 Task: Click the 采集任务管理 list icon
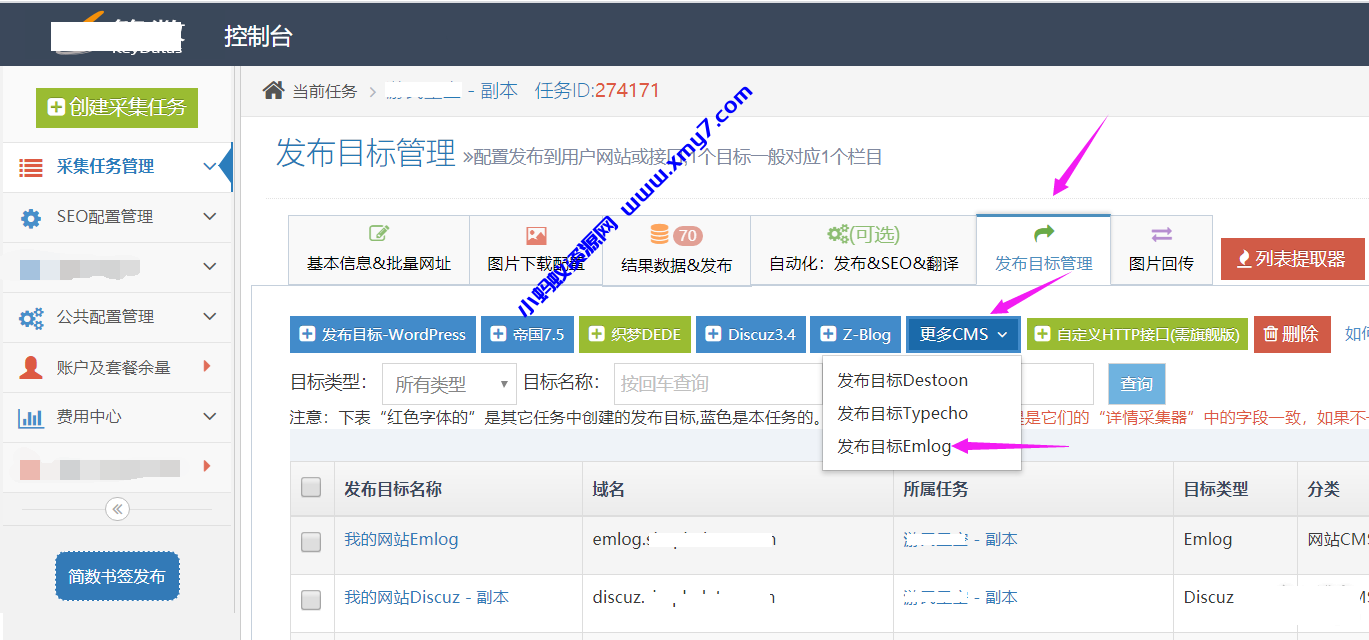point(31,167)
